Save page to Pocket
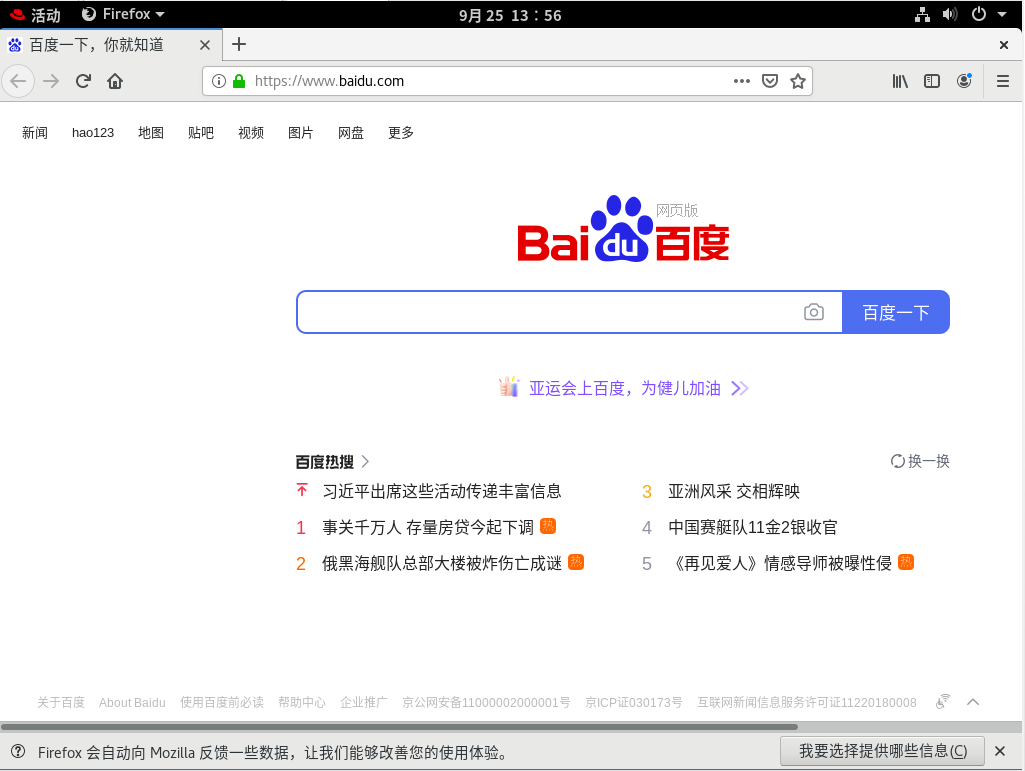 [770, 81]
